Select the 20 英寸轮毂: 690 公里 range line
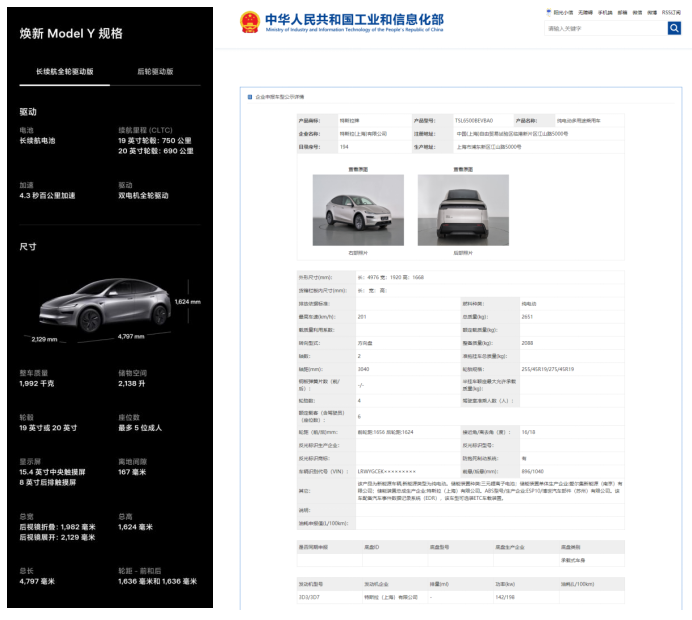 (156, 151)
